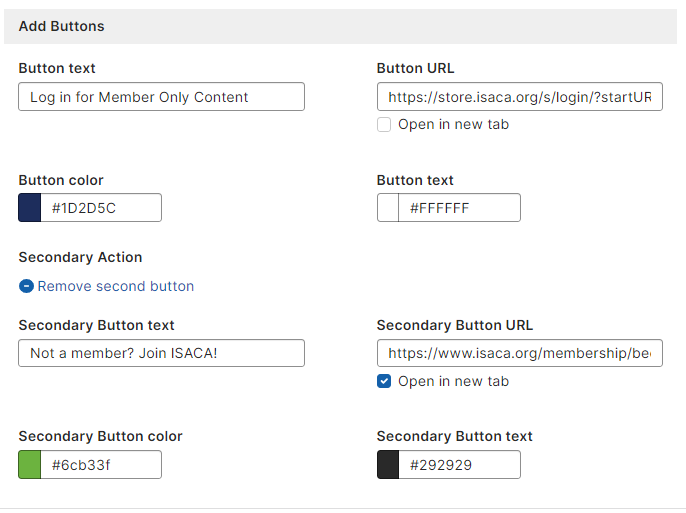Click the Secondary Action heading
This screenshot has height=513, width=686.
[80, 257]
